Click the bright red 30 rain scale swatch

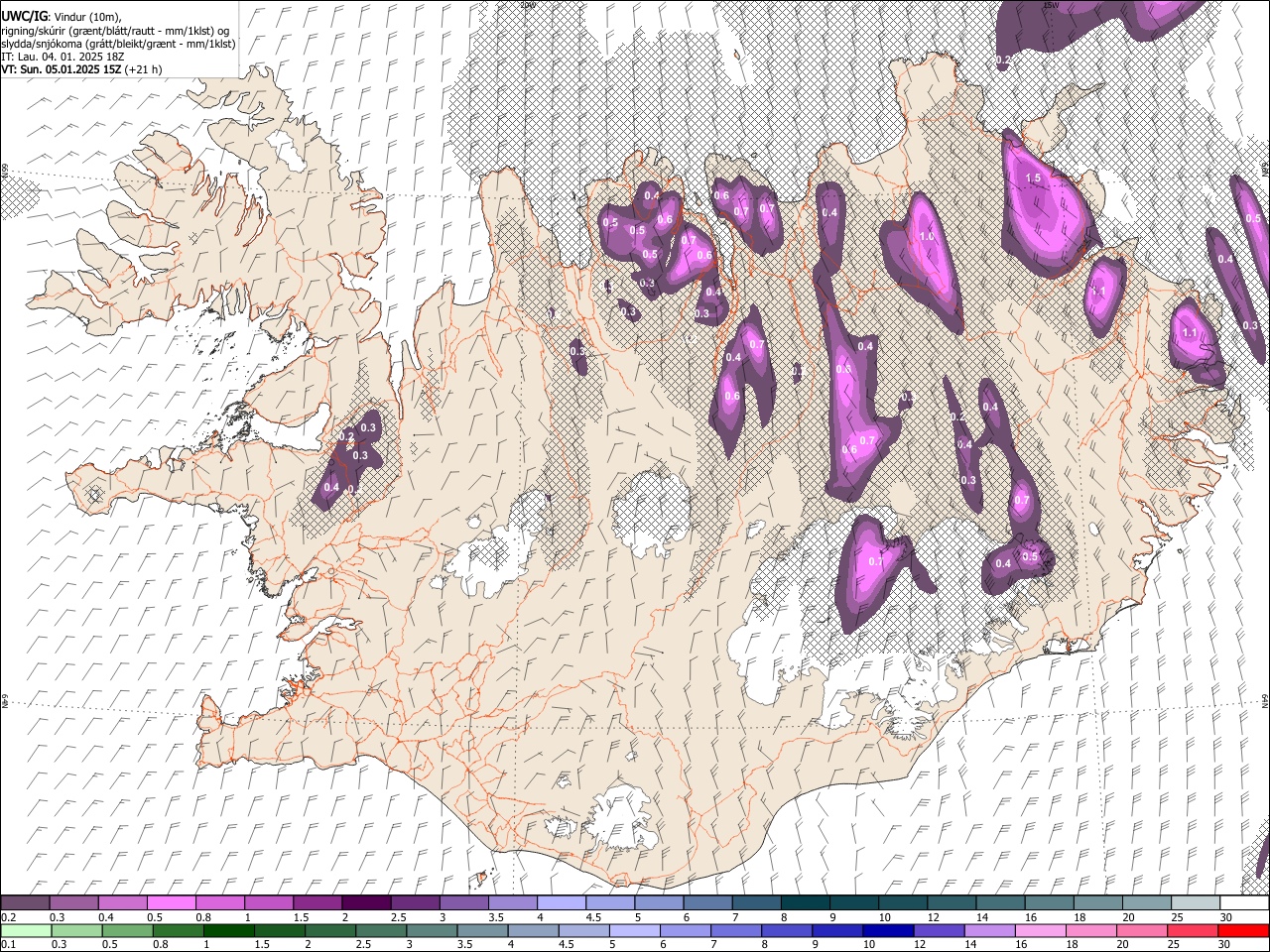[x=1242, y=930]
